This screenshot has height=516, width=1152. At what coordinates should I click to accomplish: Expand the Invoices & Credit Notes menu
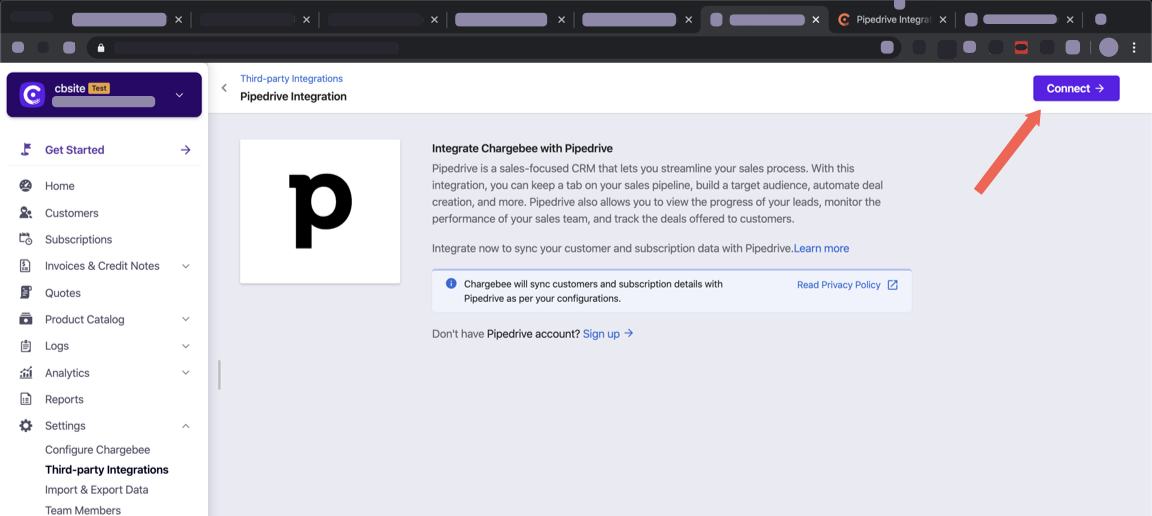click(186, 266)
